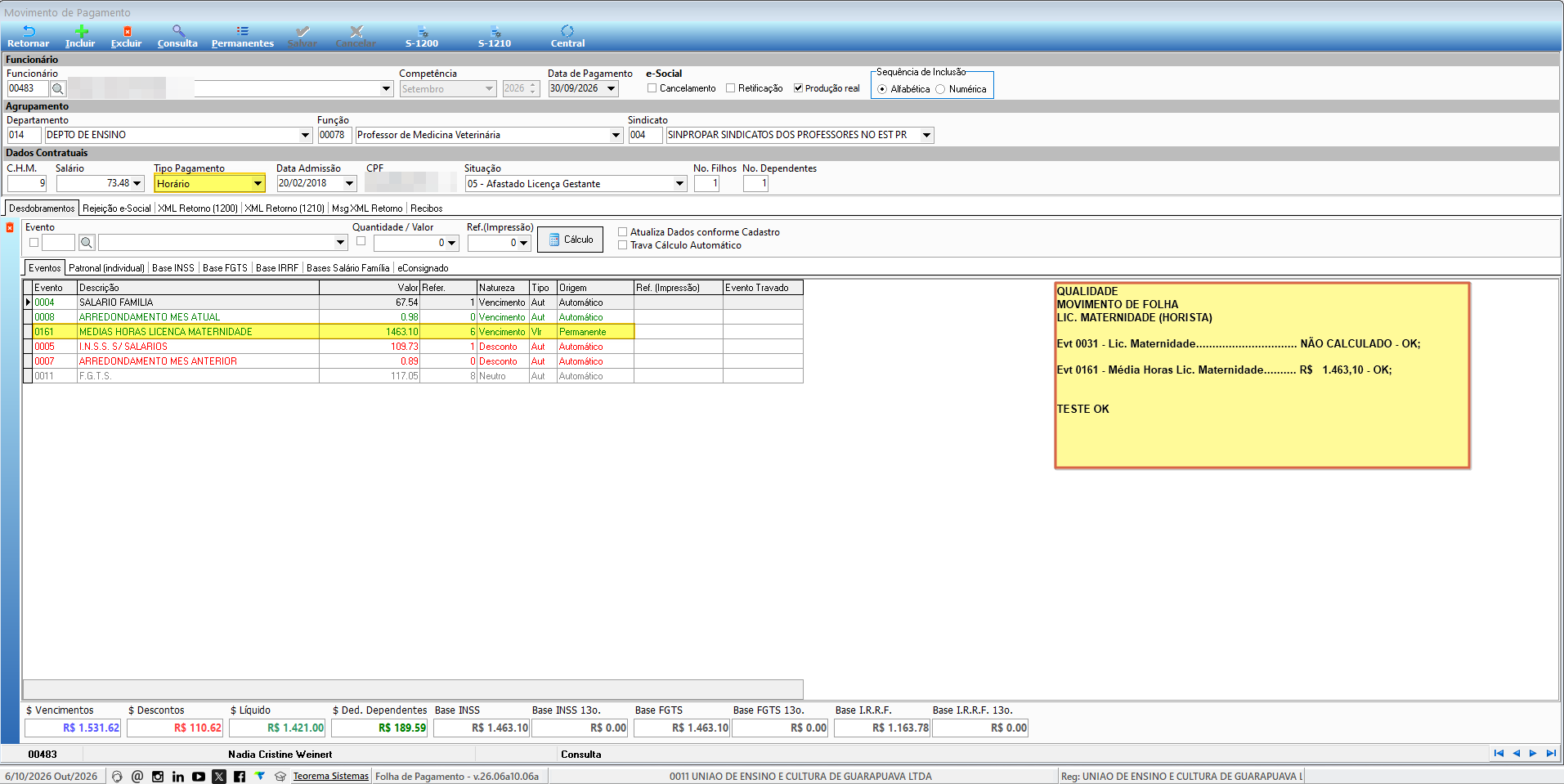Open the Base FGTS tab
The width and height of the screenshot is (1564, 784).
coord(225,268)
